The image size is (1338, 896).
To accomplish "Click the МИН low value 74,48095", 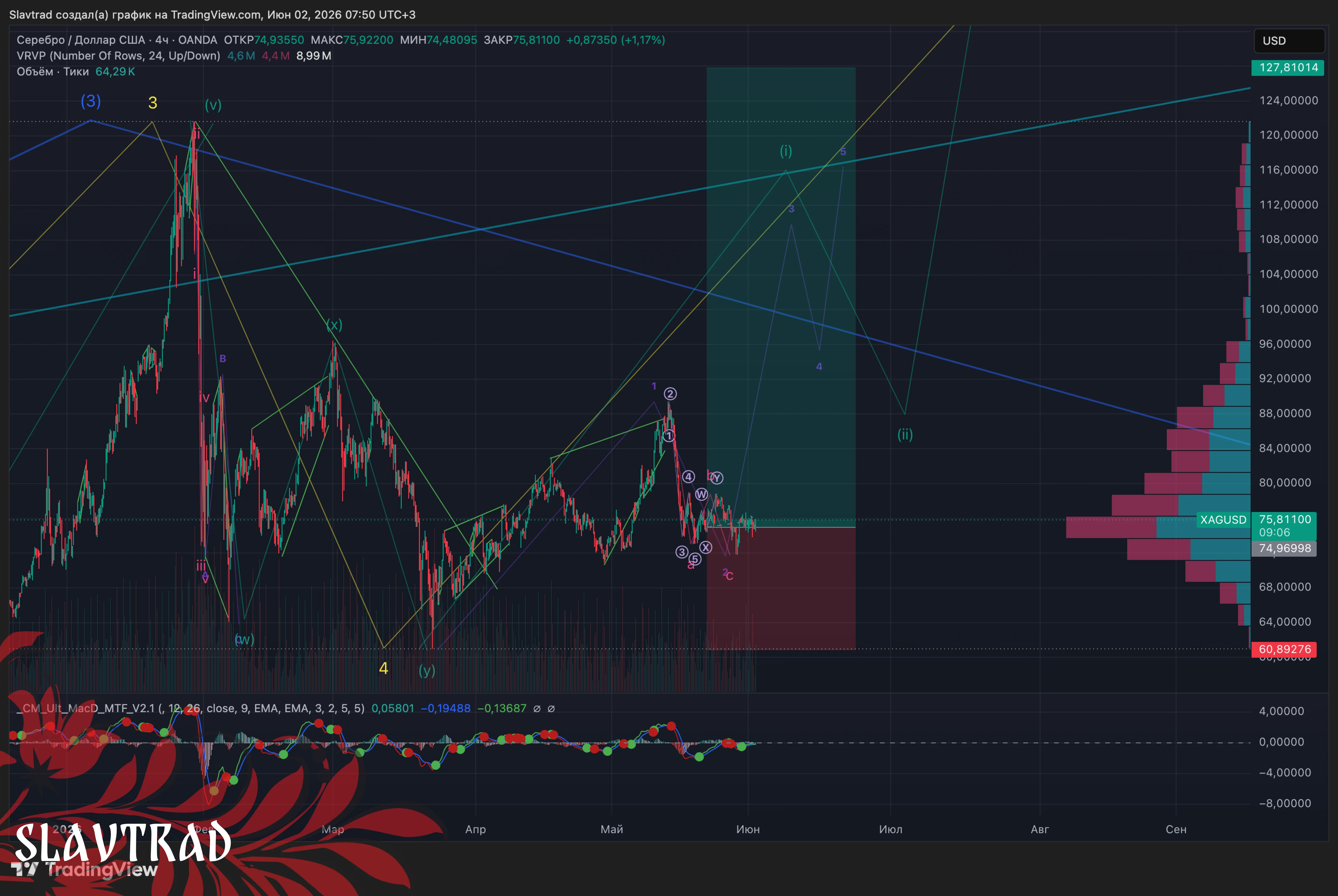I will point(451,40).
